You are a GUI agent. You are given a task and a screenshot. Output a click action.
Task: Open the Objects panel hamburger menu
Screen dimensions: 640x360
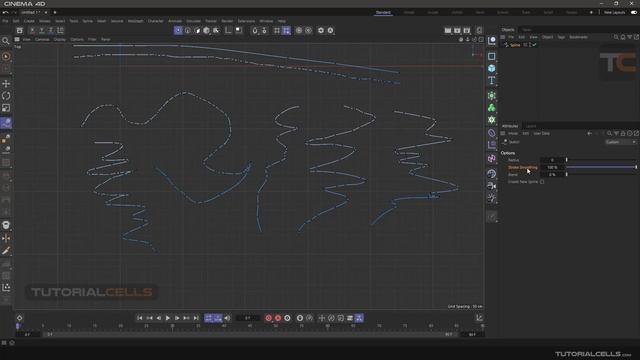click(x=503, y=37)
